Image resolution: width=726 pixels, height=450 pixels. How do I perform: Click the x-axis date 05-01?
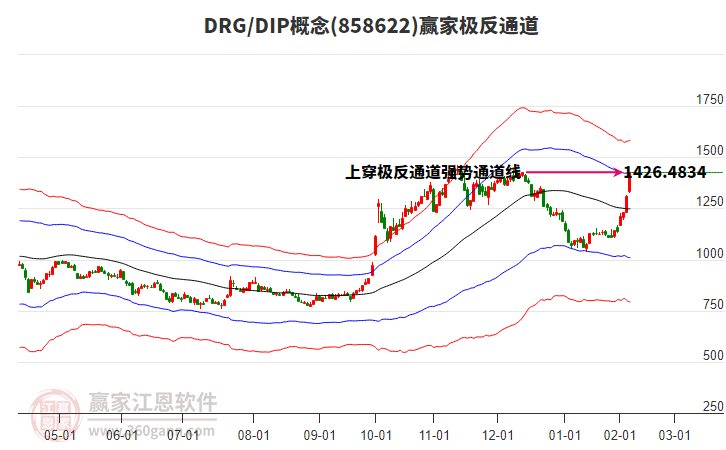click(x=60, y=435)
